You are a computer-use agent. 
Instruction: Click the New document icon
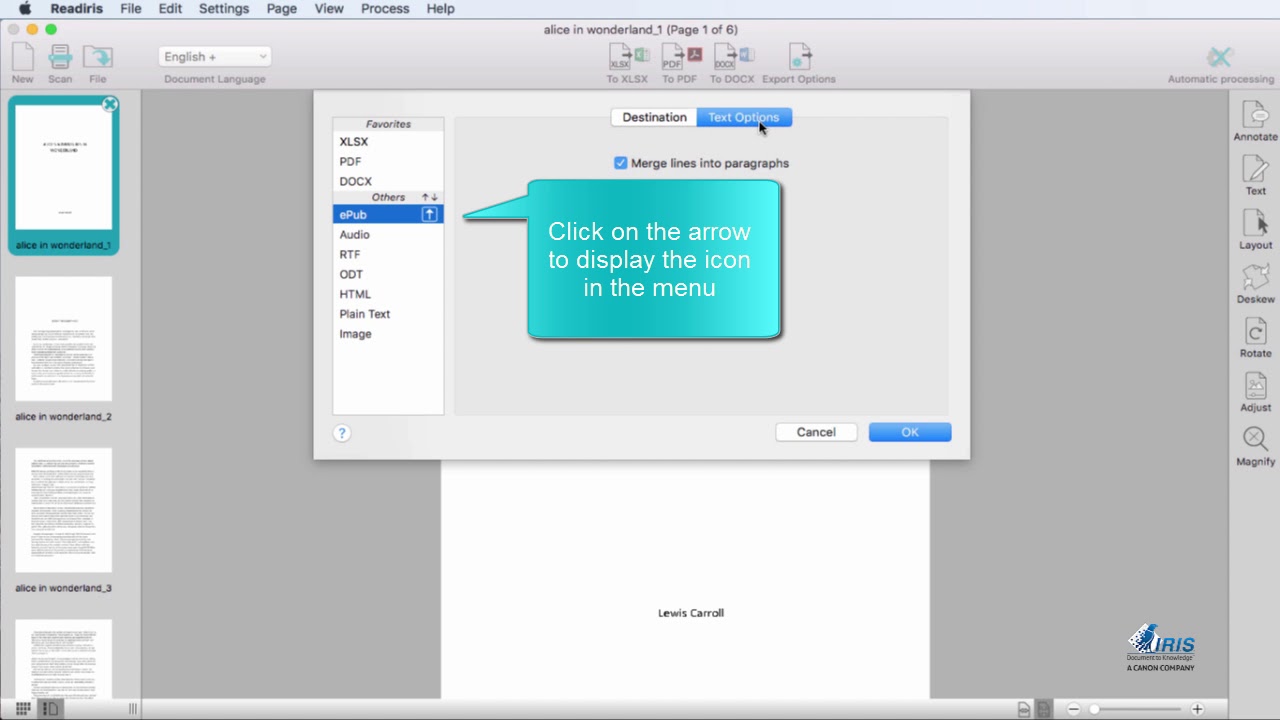[x=22, y=57]
